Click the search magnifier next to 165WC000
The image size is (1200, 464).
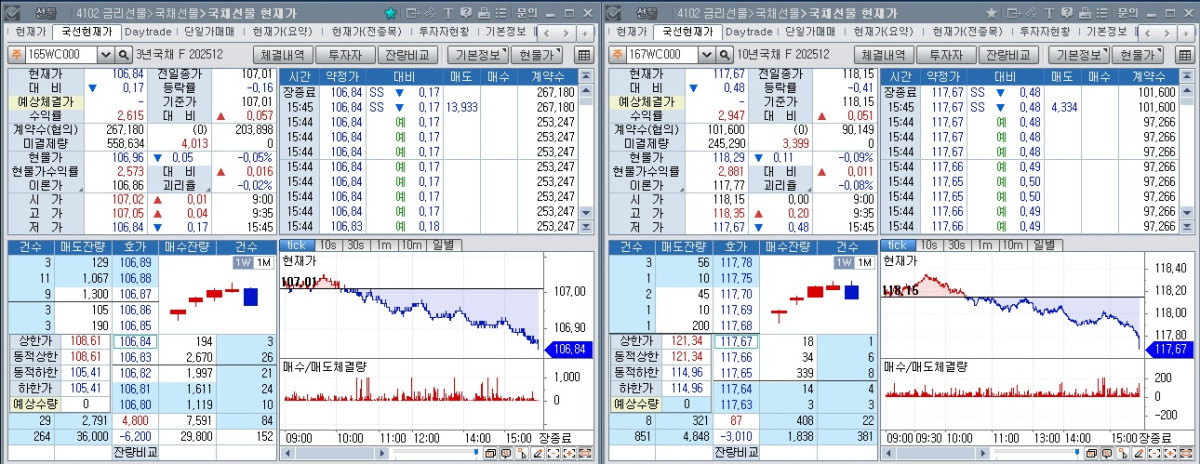click(x=124, y=55)
